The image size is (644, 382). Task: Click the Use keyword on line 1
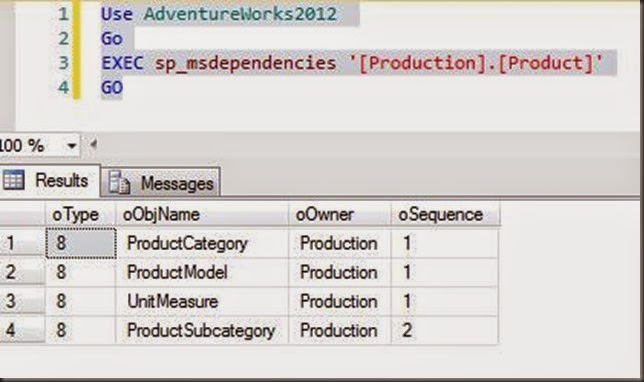pyautogui.click(x=117, y=14)
